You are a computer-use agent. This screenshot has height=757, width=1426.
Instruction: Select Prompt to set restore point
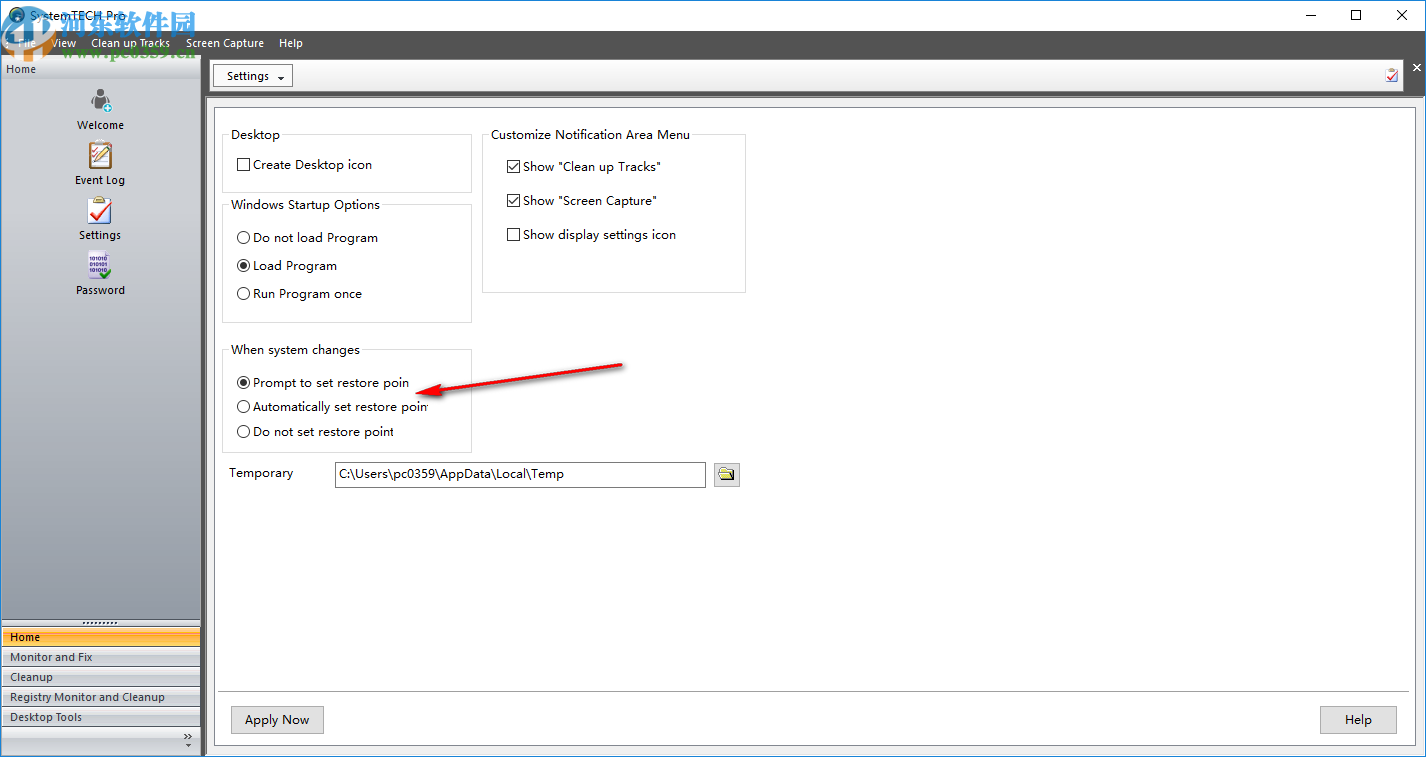click(x=243, y=383)
